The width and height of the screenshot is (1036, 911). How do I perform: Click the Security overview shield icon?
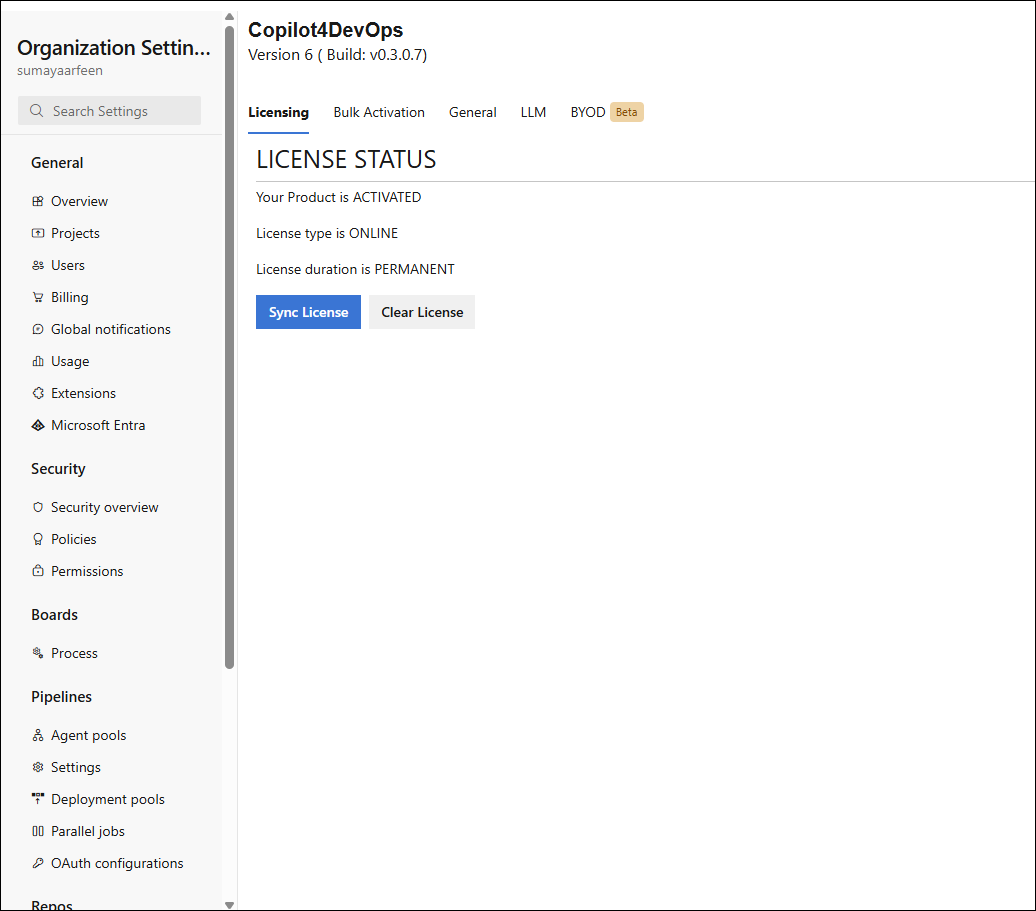[38, 507]
